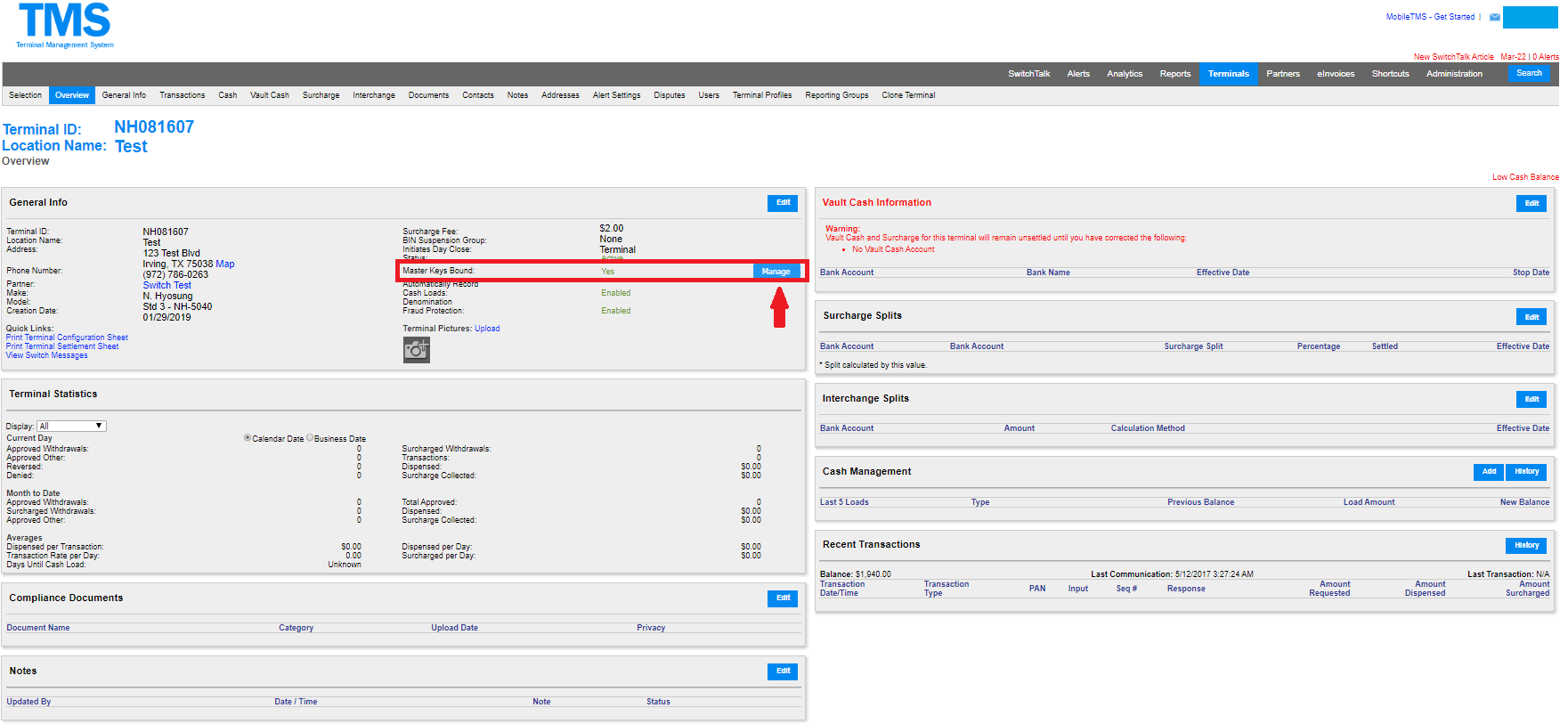Image resolution: width=1568 pixels, height=724 pixels.
Task: Open the Shortcuts menu
Action: (x=1391, y=74)
